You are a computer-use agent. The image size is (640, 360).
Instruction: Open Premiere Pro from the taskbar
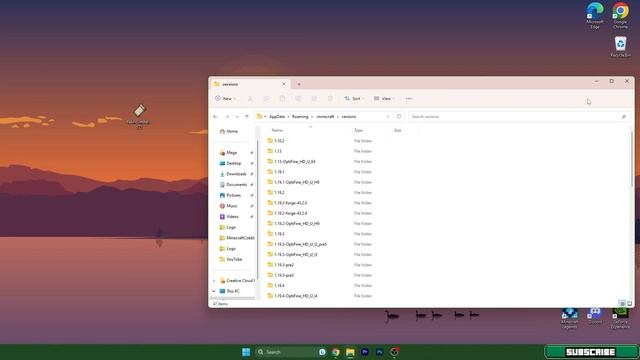tap(365, 352)
